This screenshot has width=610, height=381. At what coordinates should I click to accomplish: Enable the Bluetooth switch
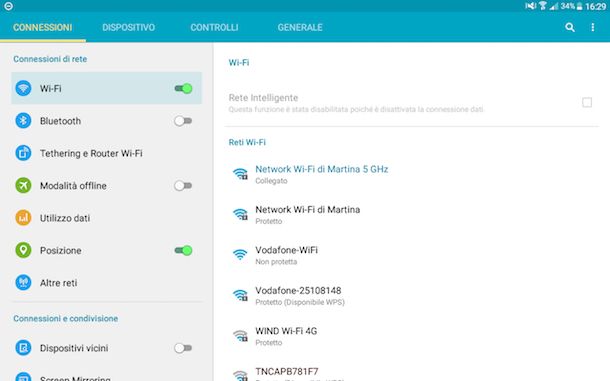[183, 121]
